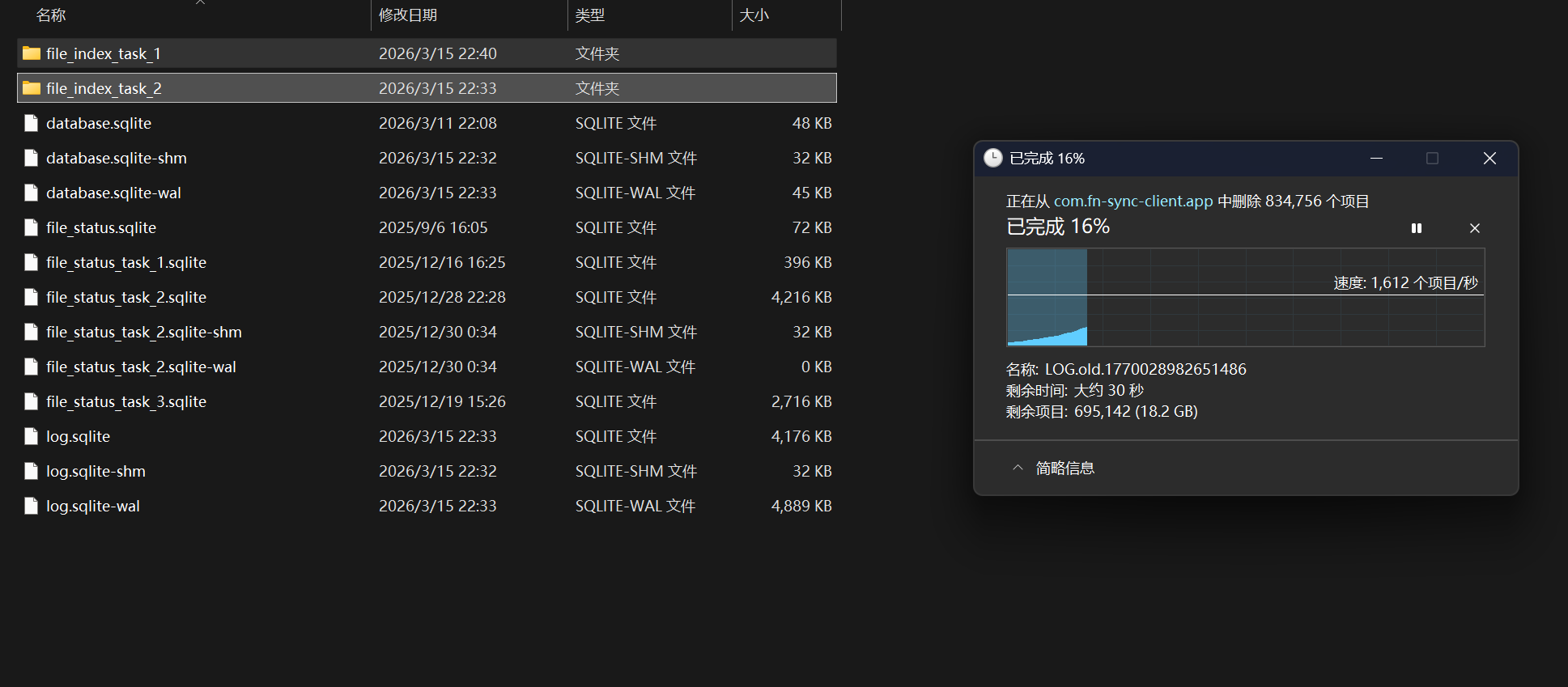This screenshot has height=687, width=1568.
Task: Select the file_index_task_2 folder name
Action: tap(104, 88)
